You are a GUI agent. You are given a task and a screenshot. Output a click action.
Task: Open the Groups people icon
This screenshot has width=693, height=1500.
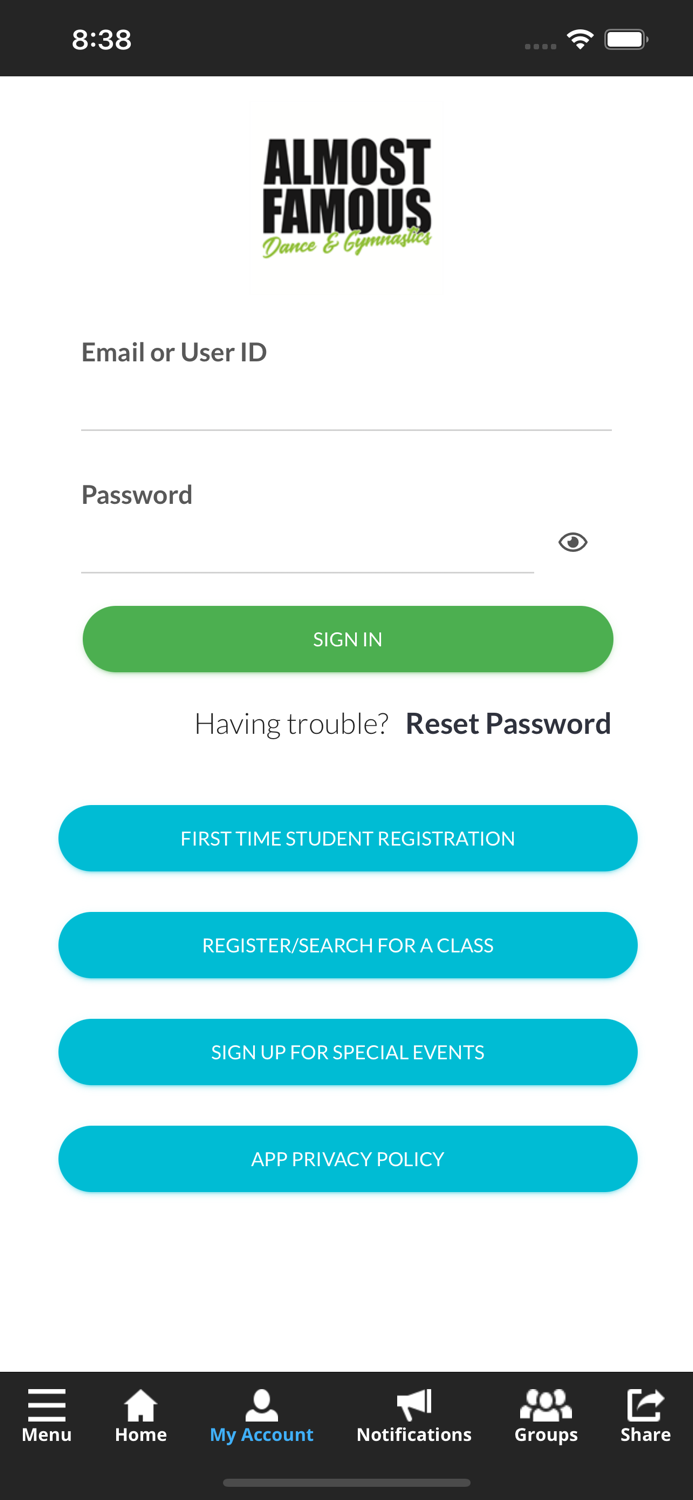click(546, 1405)
